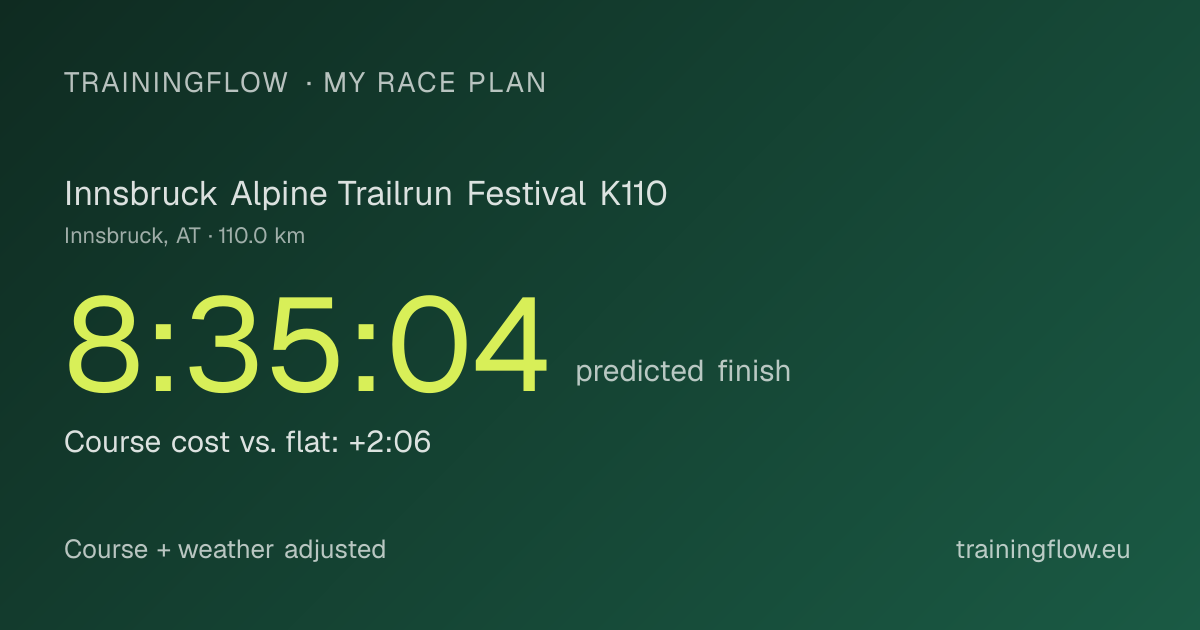The image size is (1200, 630).
Task: Select the word Alpine in race title
Action: tap(279, 194)
